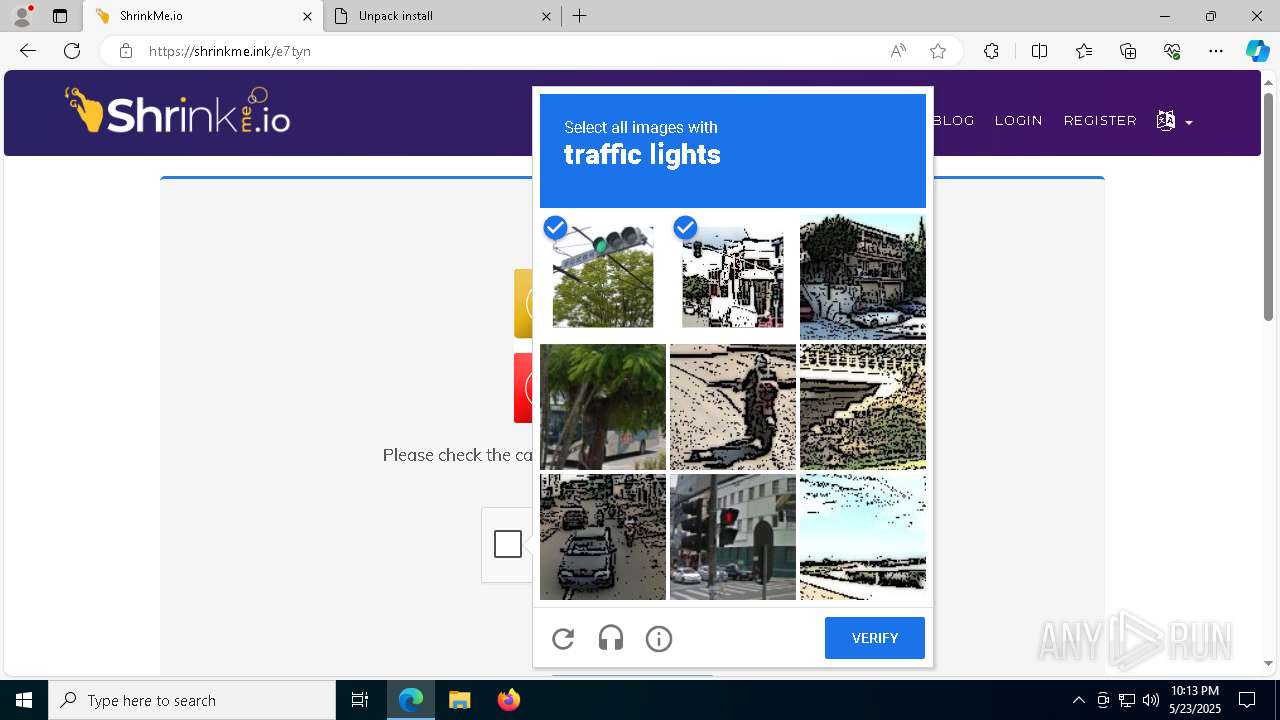The height and width of the screenshot is (720, 1280).
Task: Open the REGISTER page link
Action: [x=1100, y=120]
